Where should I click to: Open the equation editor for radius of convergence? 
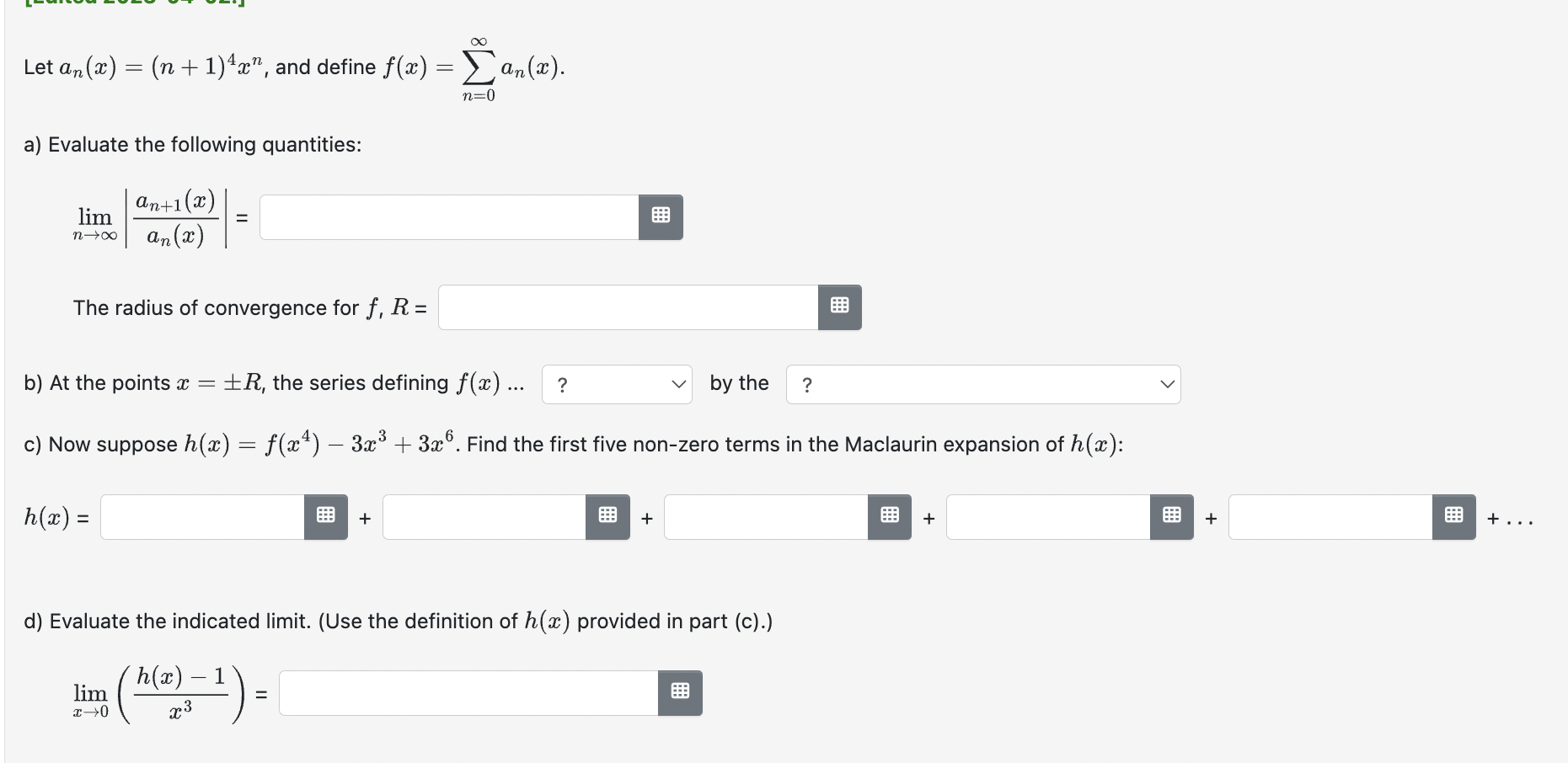click(839, 307)
